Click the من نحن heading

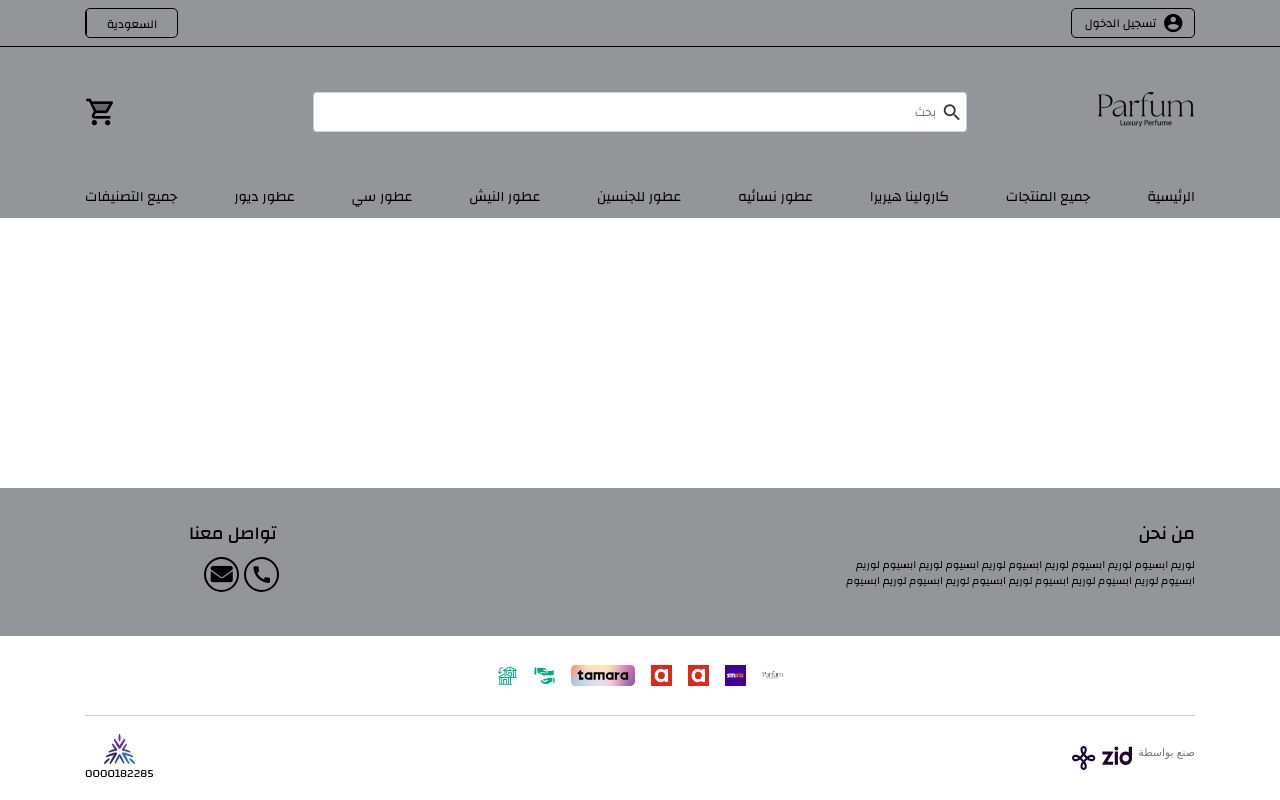click(x=1166, y=533)
